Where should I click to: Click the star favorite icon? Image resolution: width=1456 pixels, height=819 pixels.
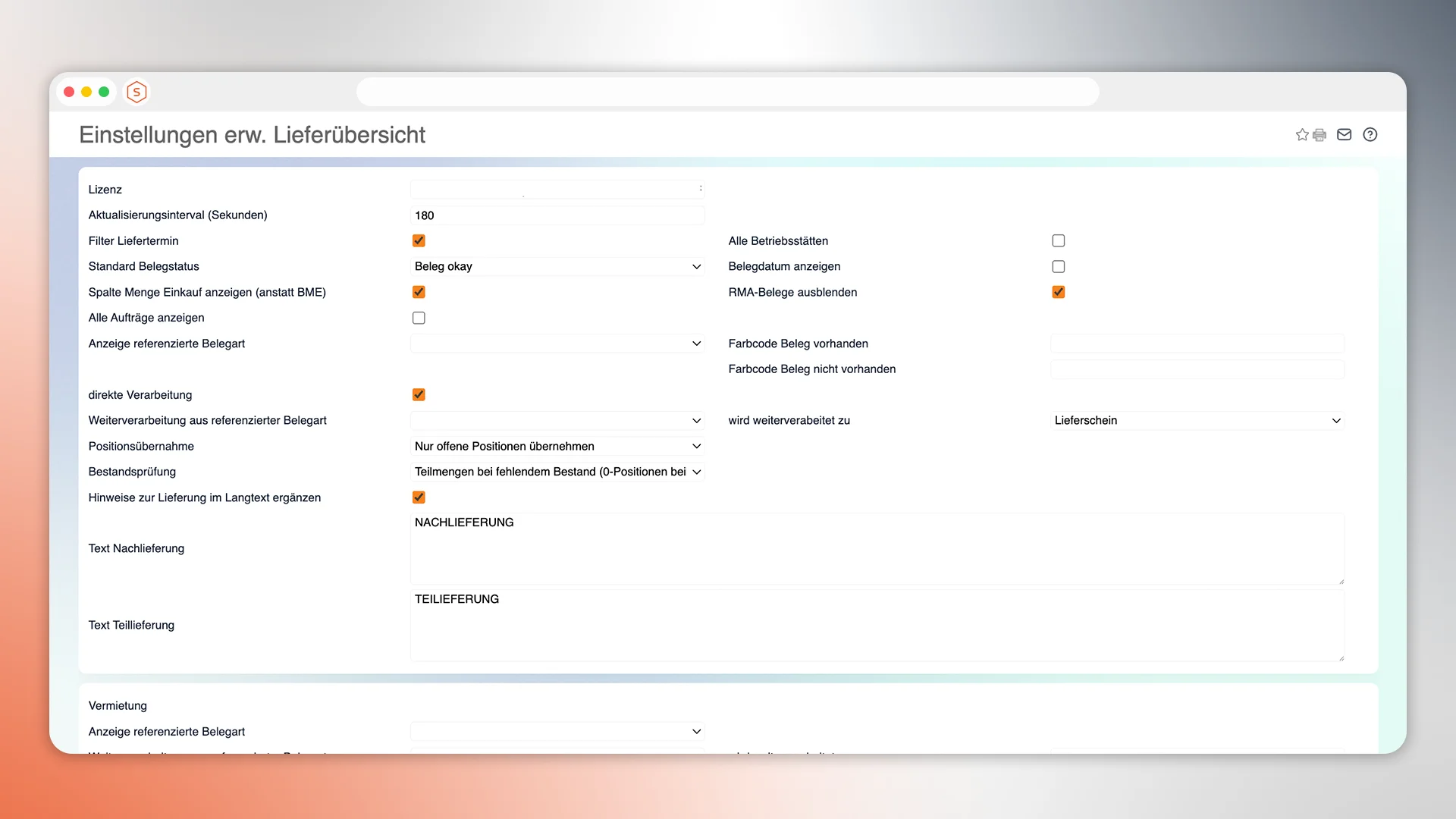click(x=1302, y=135)
